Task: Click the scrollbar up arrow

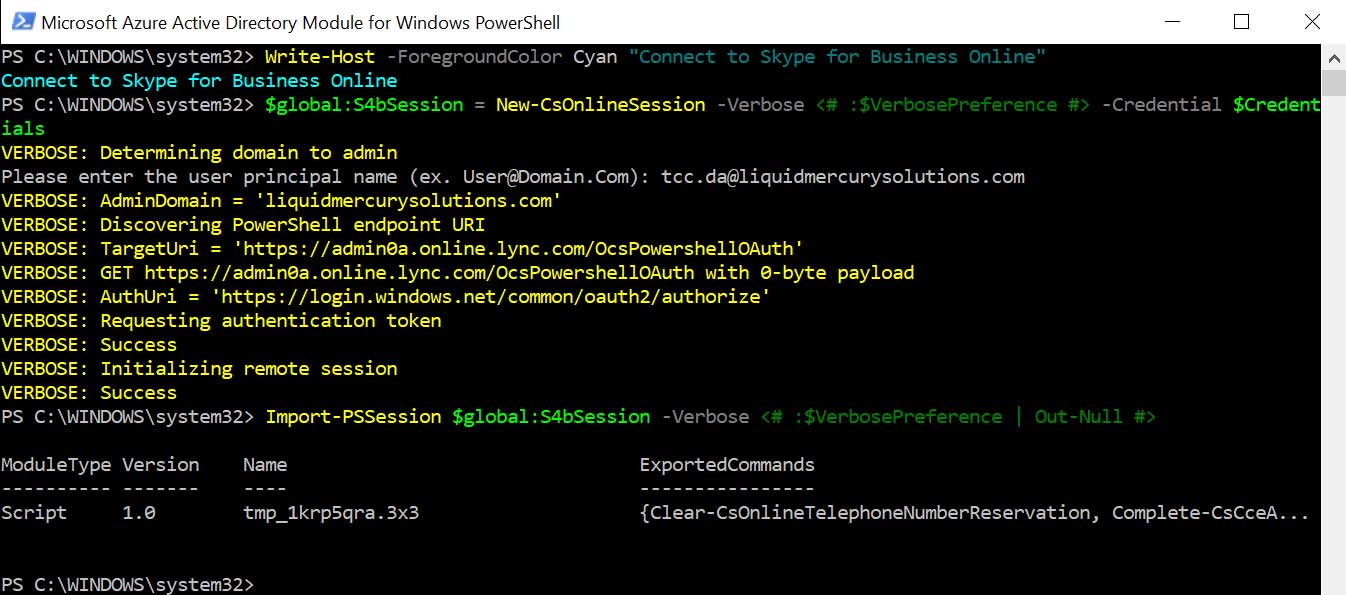Action: (x=1333, y=55)
